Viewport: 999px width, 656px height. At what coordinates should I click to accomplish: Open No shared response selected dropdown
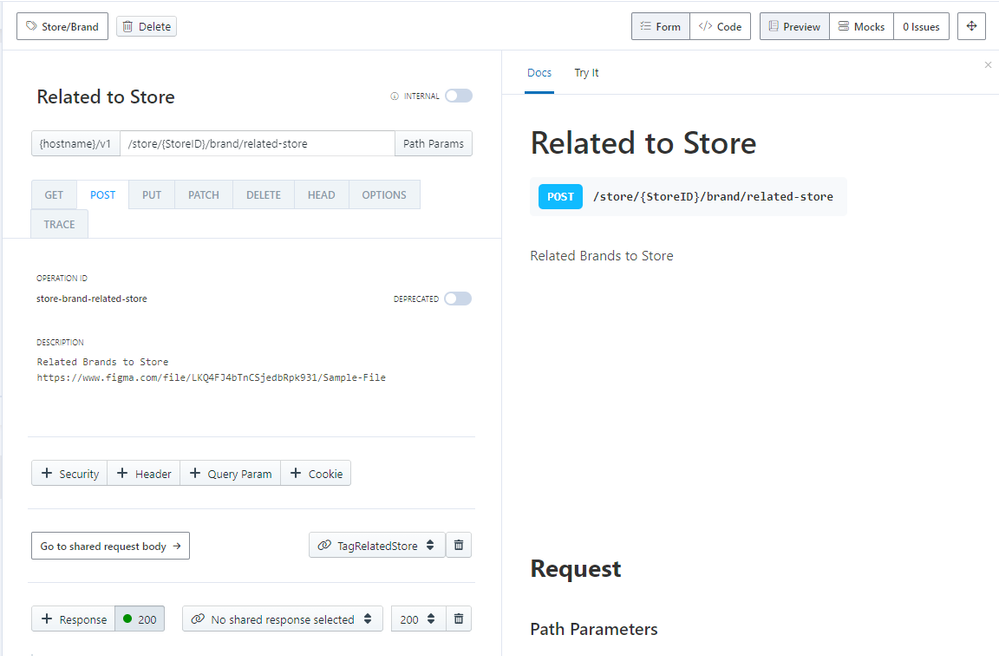point(282,619)
